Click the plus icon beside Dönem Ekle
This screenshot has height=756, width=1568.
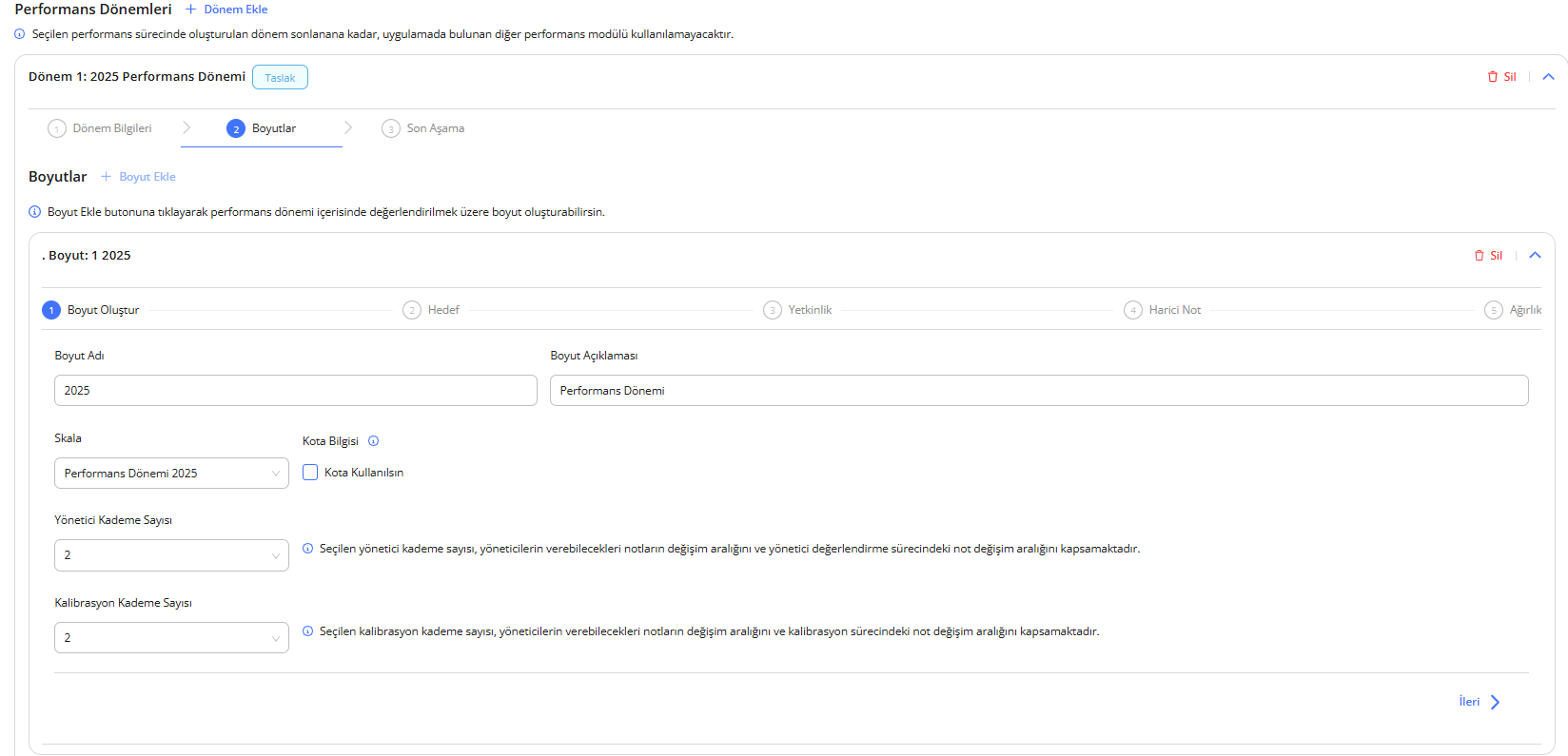190,10
